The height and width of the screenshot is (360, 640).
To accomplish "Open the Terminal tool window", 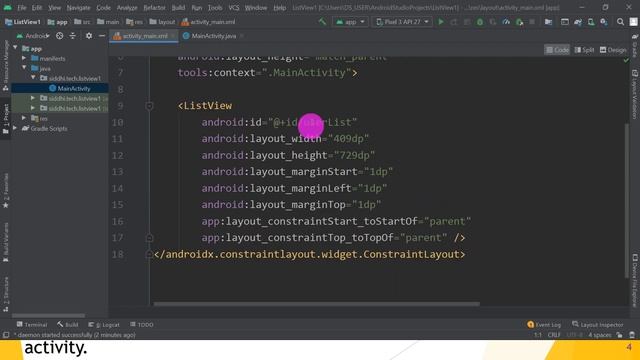I will pyautogui.click(x=32, y=324).
